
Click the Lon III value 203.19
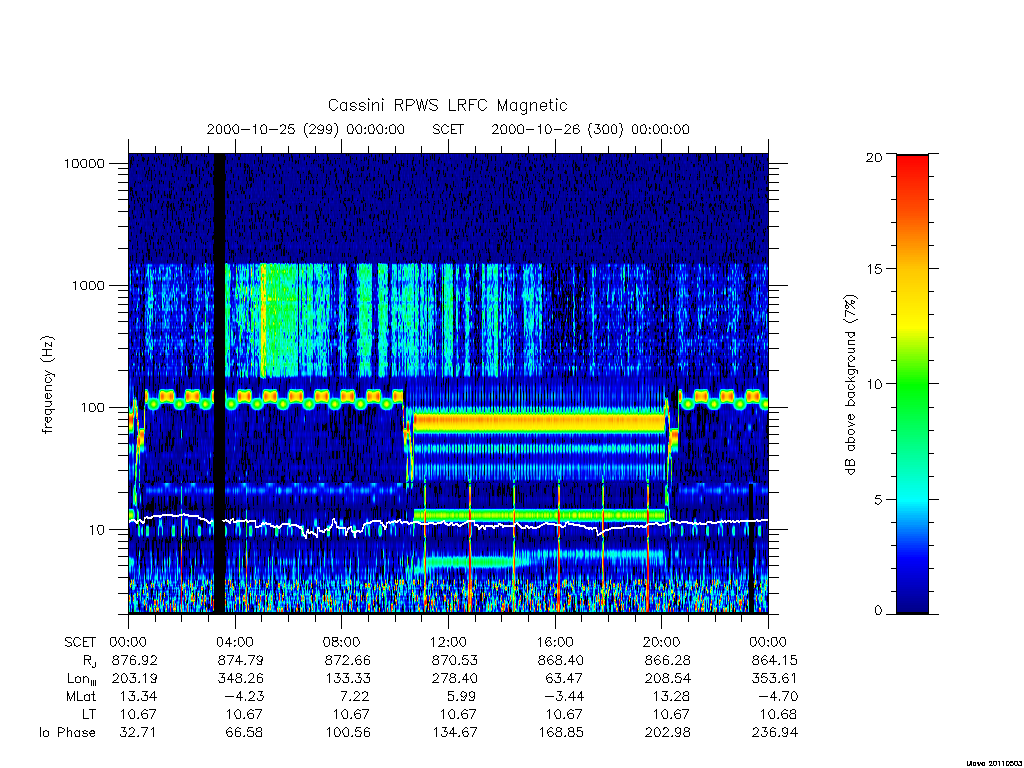(135, 679)
